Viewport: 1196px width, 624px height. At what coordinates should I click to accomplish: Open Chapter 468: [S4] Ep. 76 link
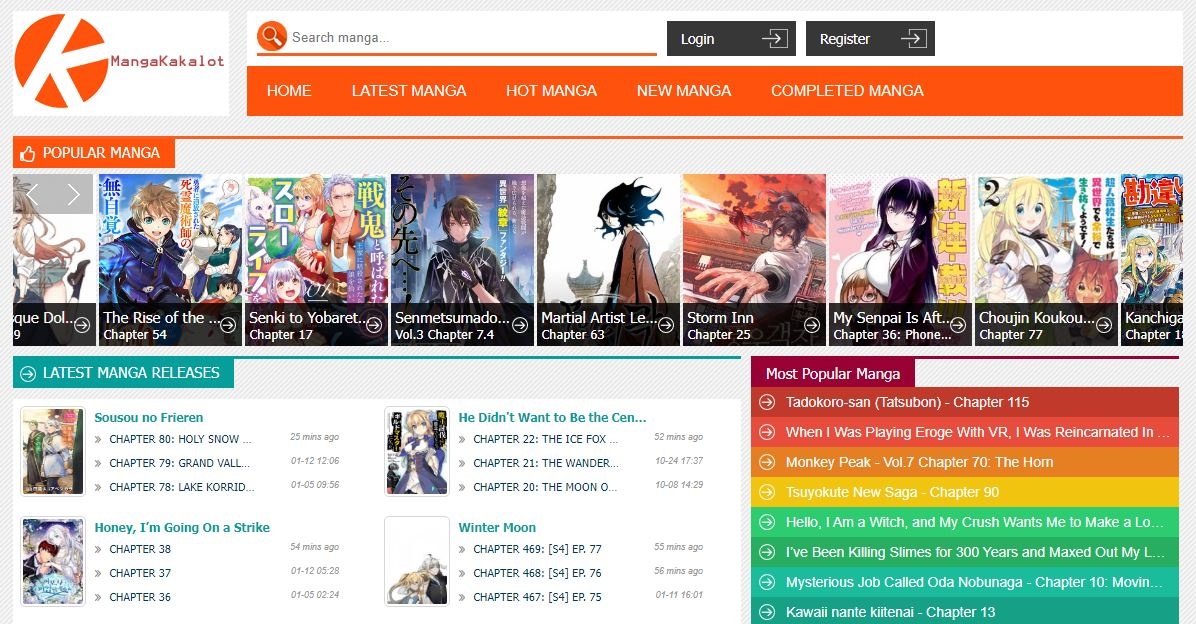pyautogui.click(x=537, y=573)
